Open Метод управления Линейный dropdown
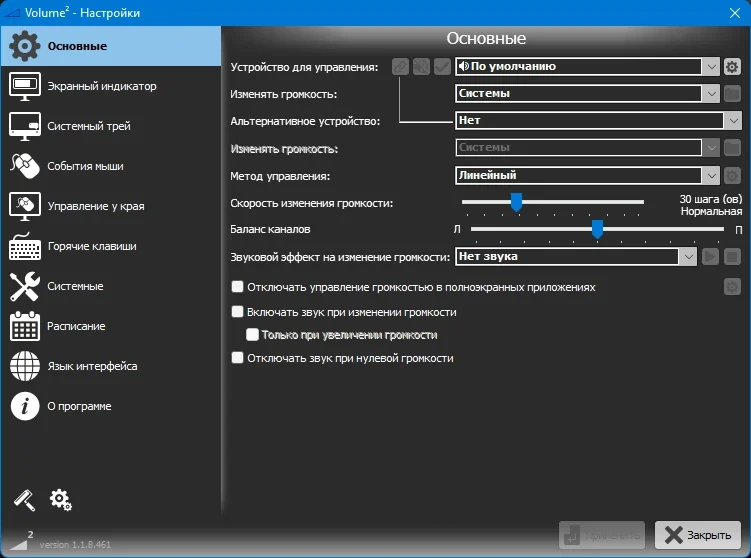 587,175
